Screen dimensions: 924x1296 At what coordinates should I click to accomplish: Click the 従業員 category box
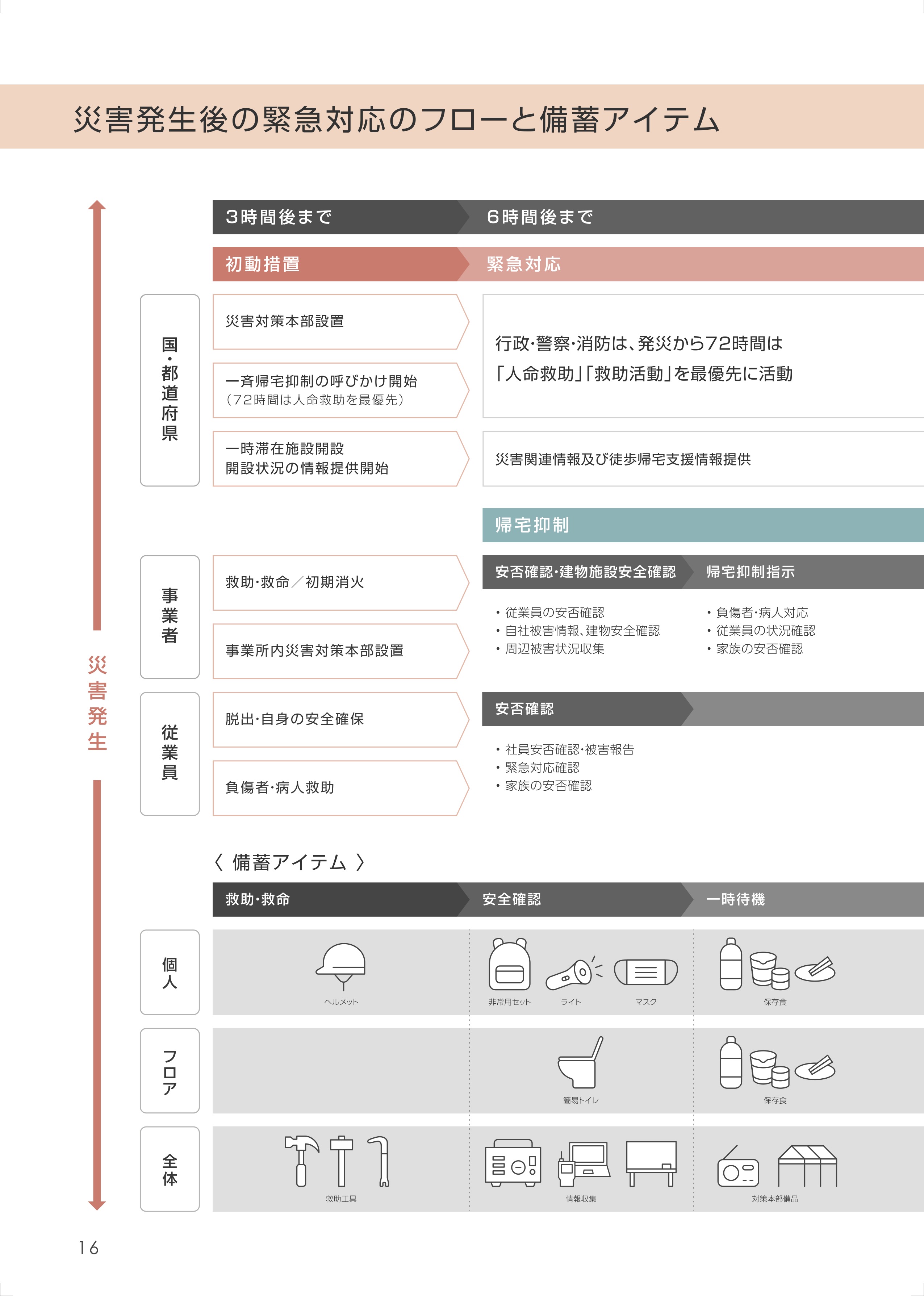pyautogui.click(x=170, y=754)
